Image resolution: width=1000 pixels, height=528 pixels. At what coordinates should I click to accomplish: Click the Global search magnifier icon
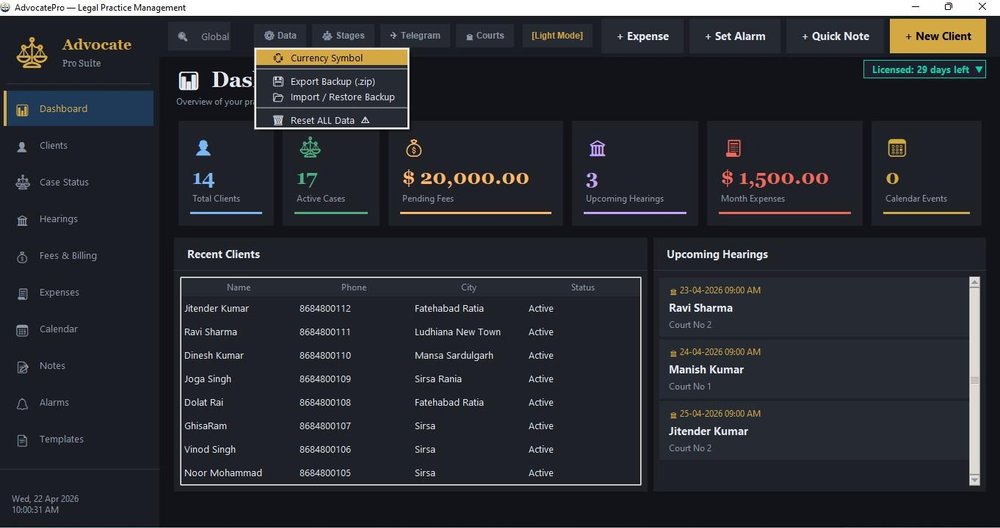point(183,36)
